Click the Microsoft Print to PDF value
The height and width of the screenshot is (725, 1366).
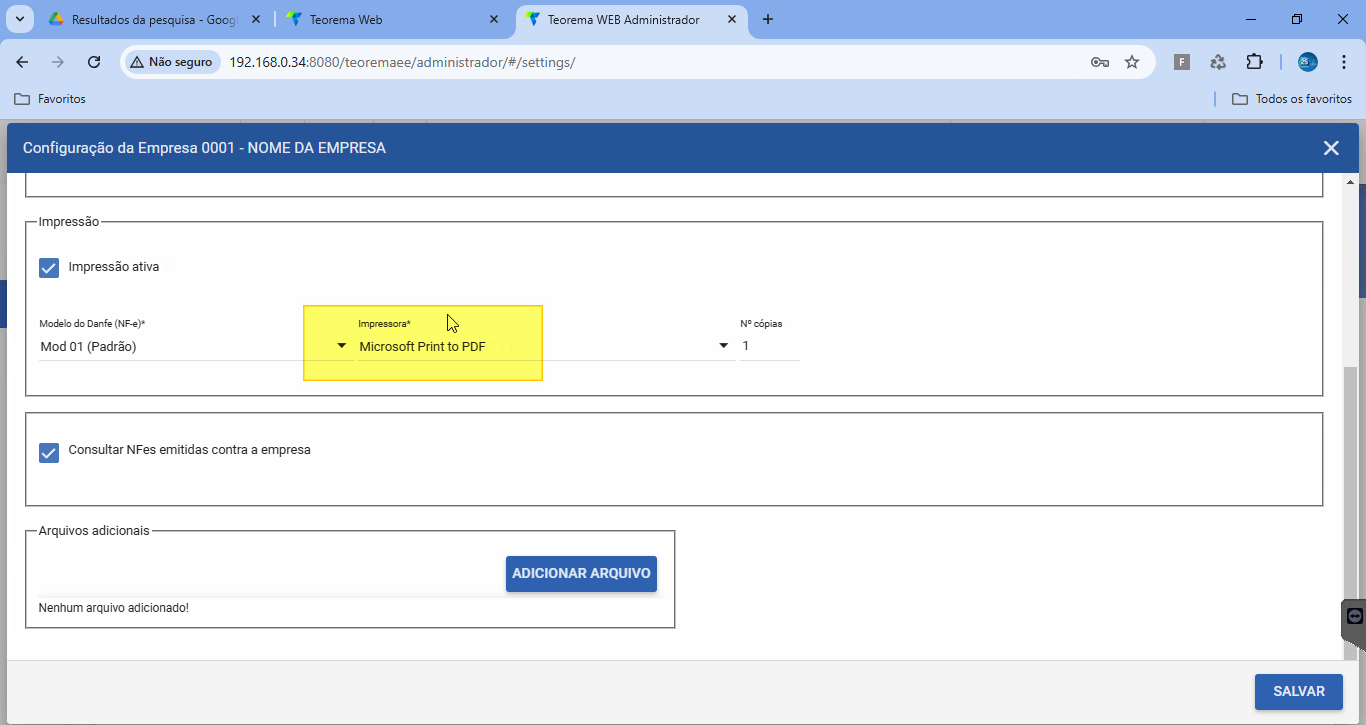tap(423, 347)
